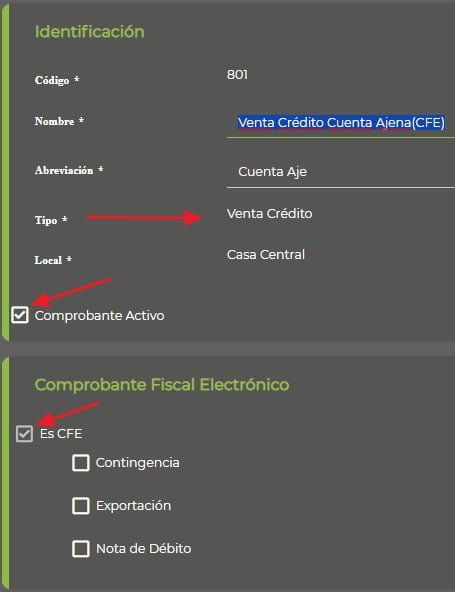Check the Exportación checkbox
The image size is (455, 592).
80,506
